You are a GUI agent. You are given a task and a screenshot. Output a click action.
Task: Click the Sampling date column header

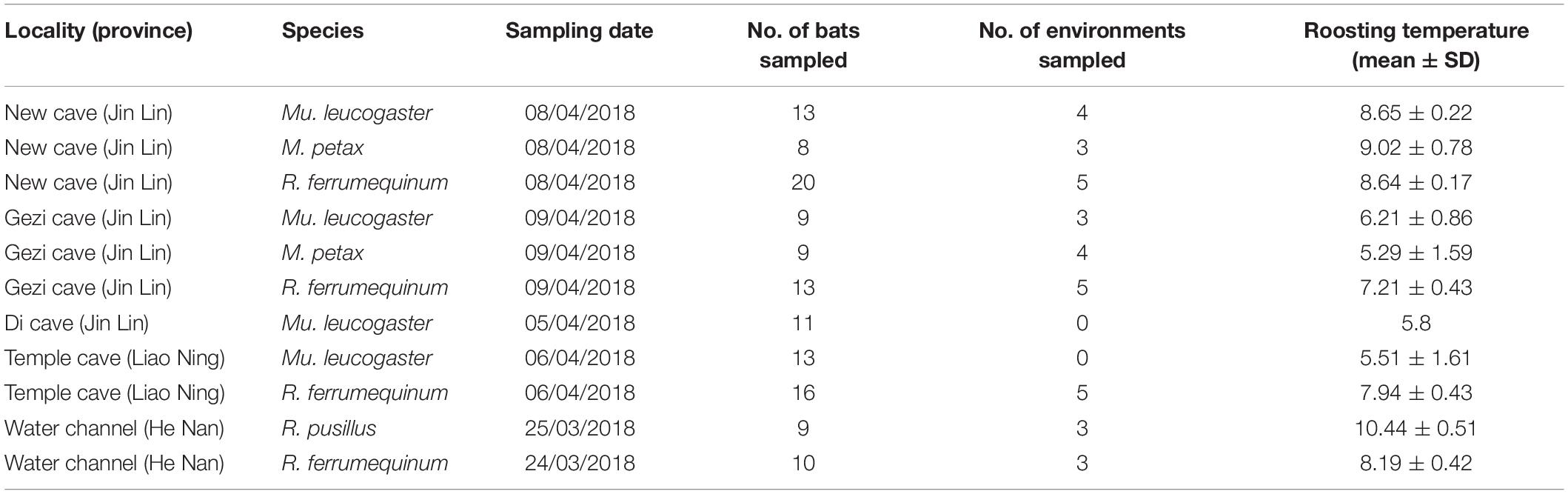(580, 31)
